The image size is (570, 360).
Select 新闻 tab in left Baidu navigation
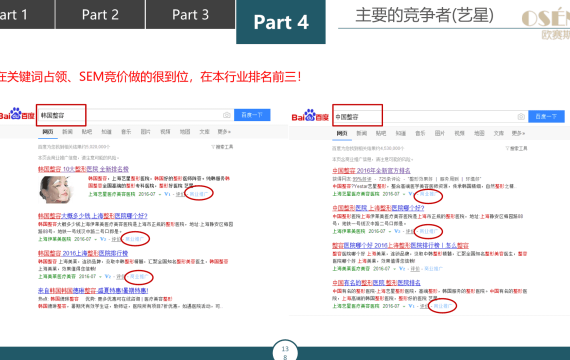point(67,132)
